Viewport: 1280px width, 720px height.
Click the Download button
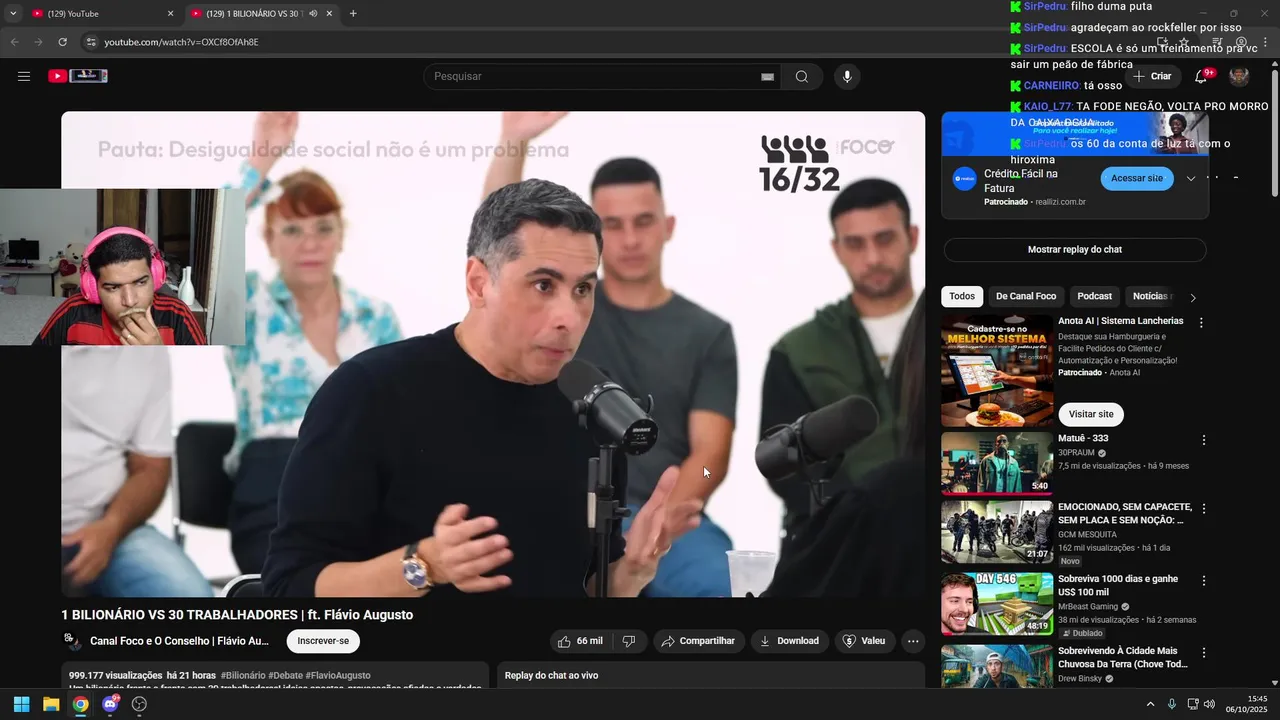coord(789,641)
